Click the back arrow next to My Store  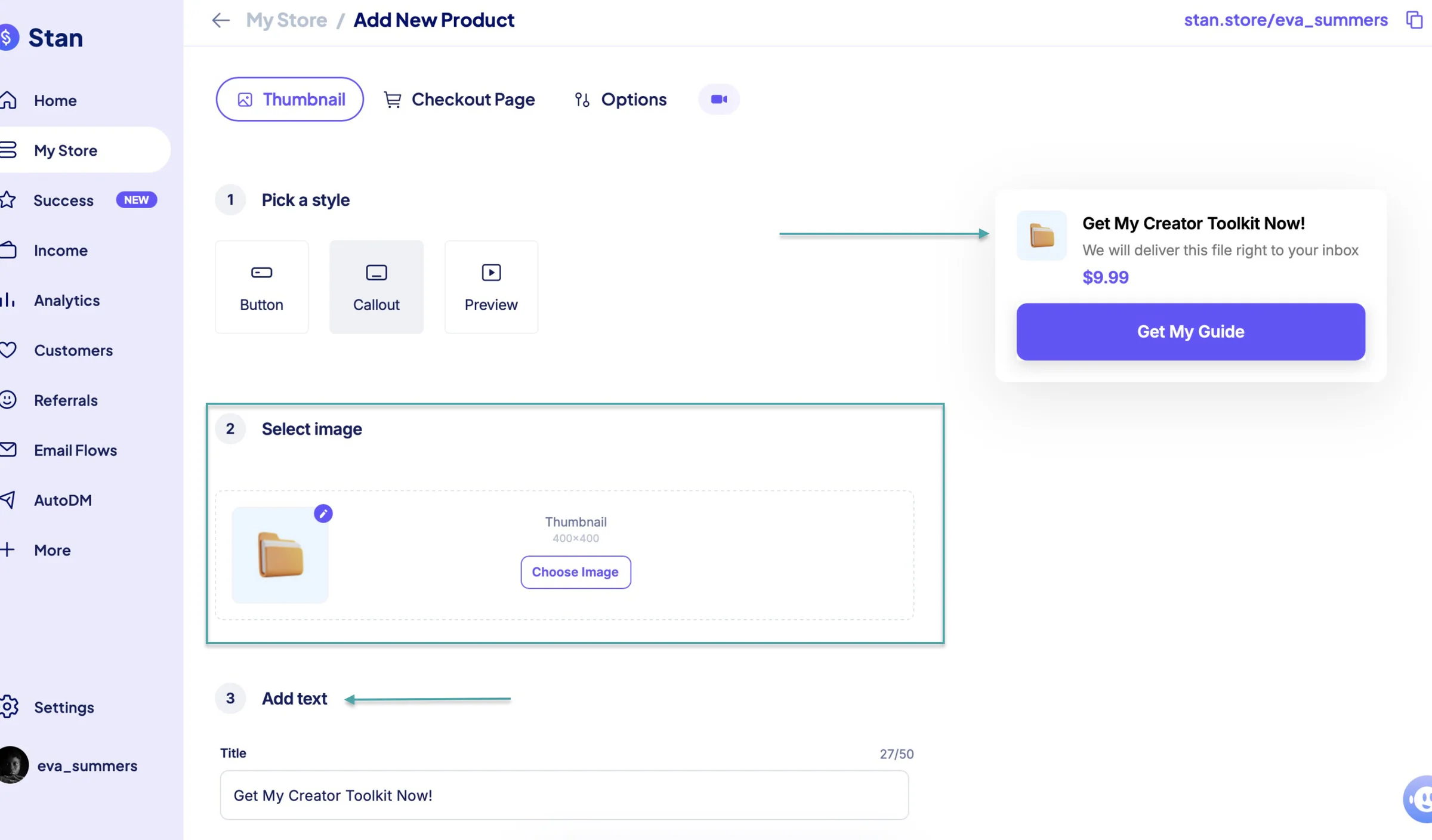coord(221,20)
